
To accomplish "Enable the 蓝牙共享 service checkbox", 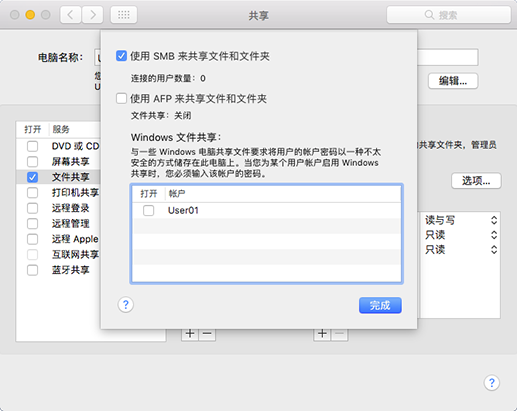I will [32, 270].
